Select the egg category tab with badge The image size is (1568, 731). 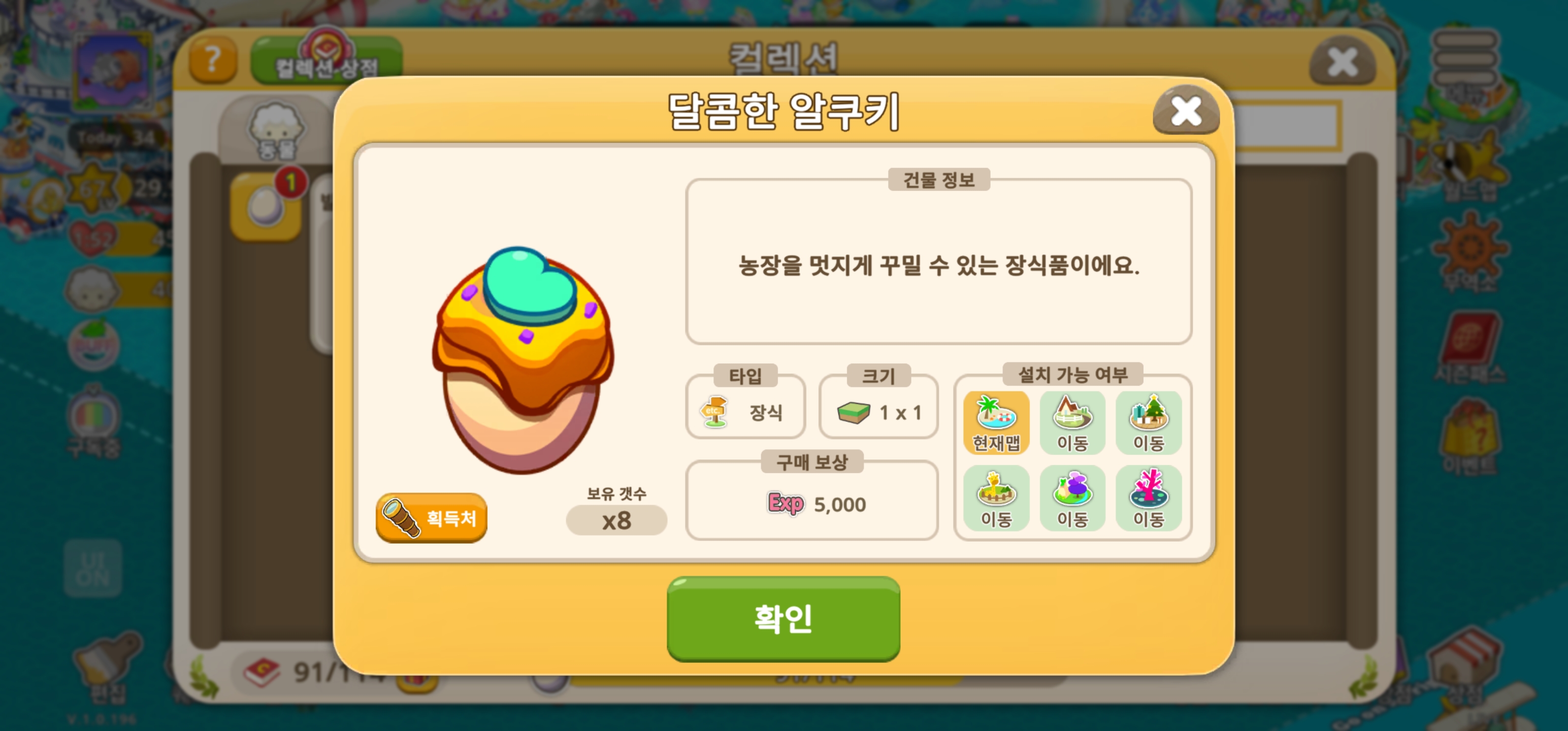(x=266, y=206)
